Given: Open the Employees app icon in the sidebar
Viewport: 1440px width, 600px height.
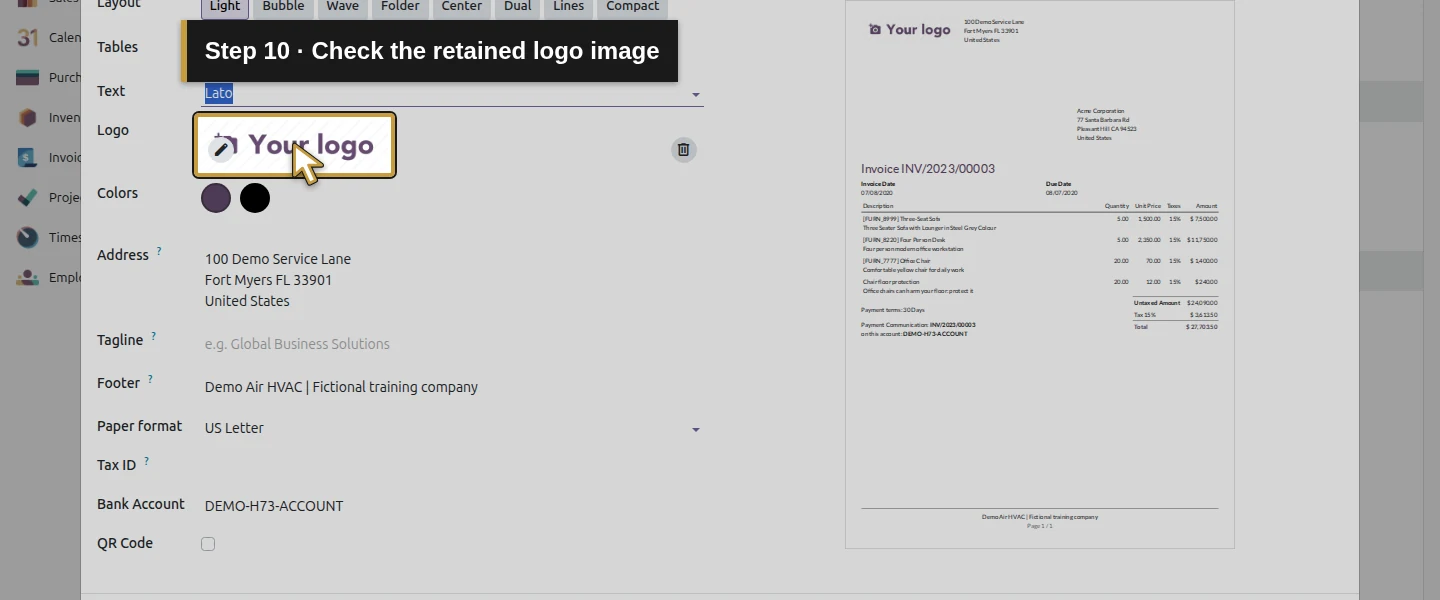Looking at the screenshot, I should pyautogui.click(x=28, y=278).
